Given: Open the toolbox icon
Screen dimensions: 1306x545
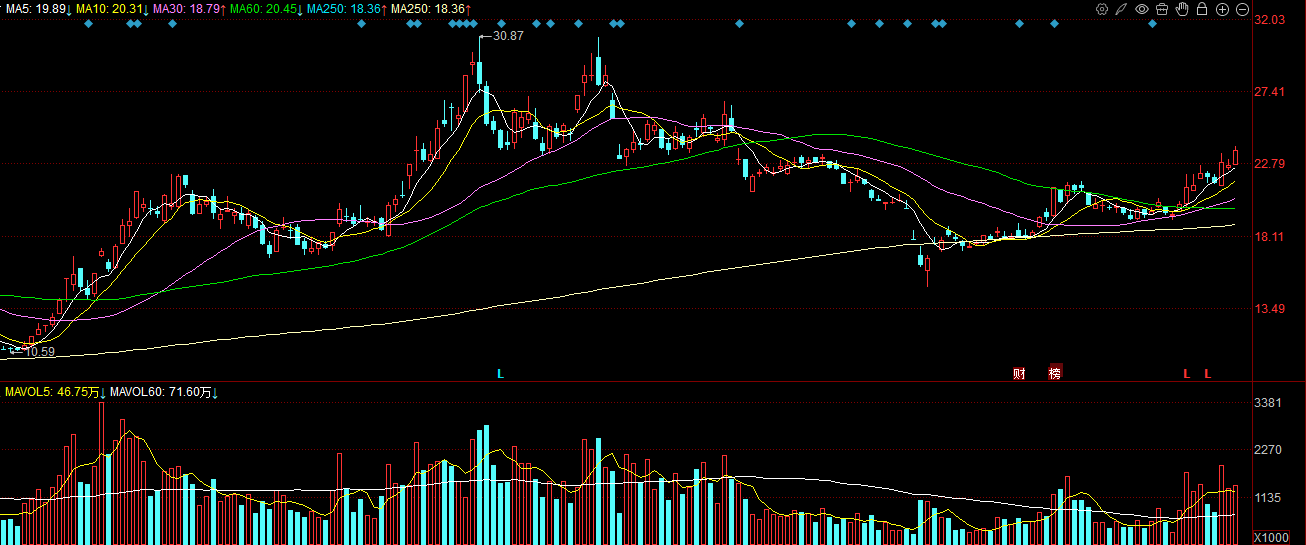Looking at the screenshot, I should click(1162, 9).
